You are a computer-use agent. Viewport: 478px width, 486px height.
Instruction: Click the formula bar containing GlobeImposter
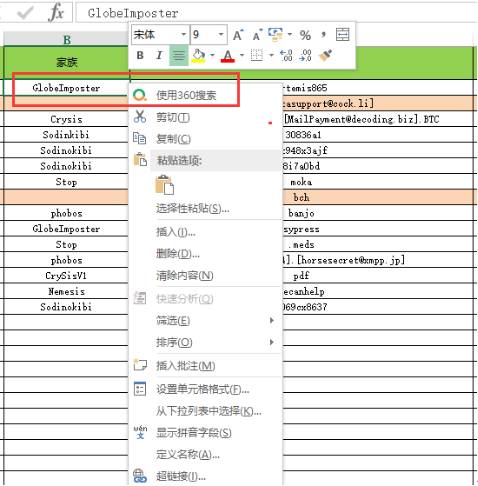(x=277, y=13)
